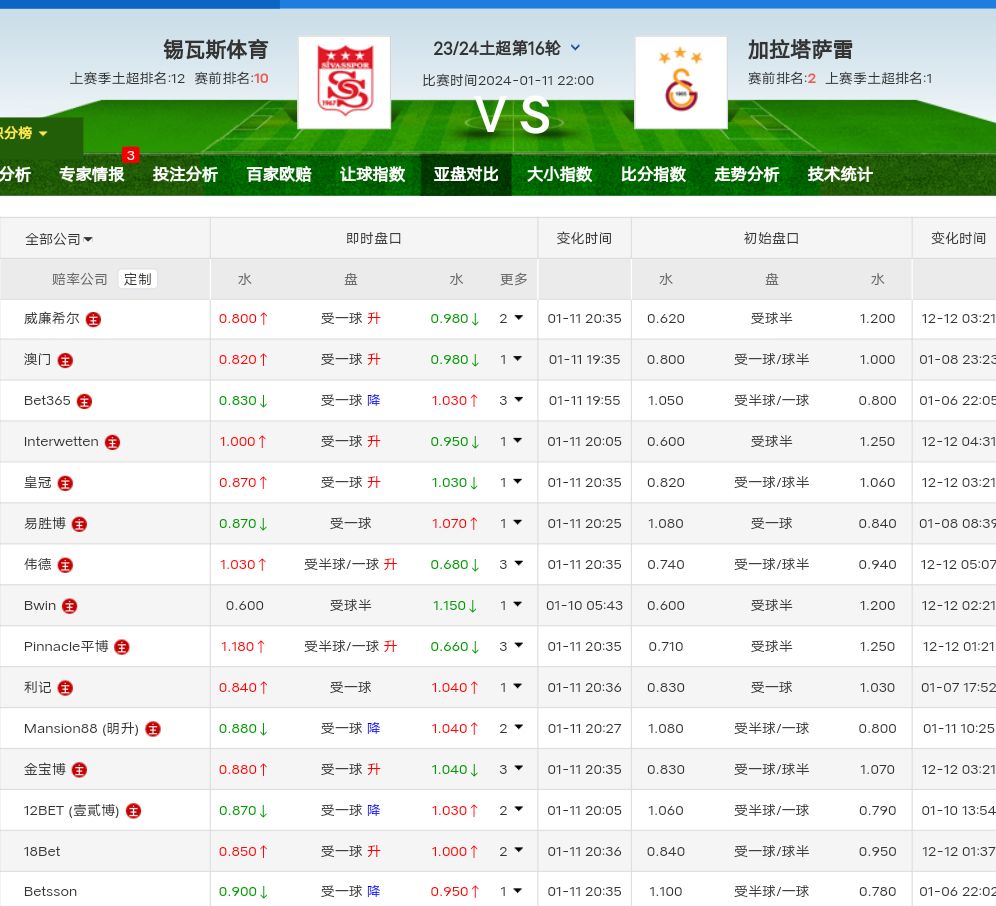
Task: Expand more odds in the 伟德 row
Action: 511,565
